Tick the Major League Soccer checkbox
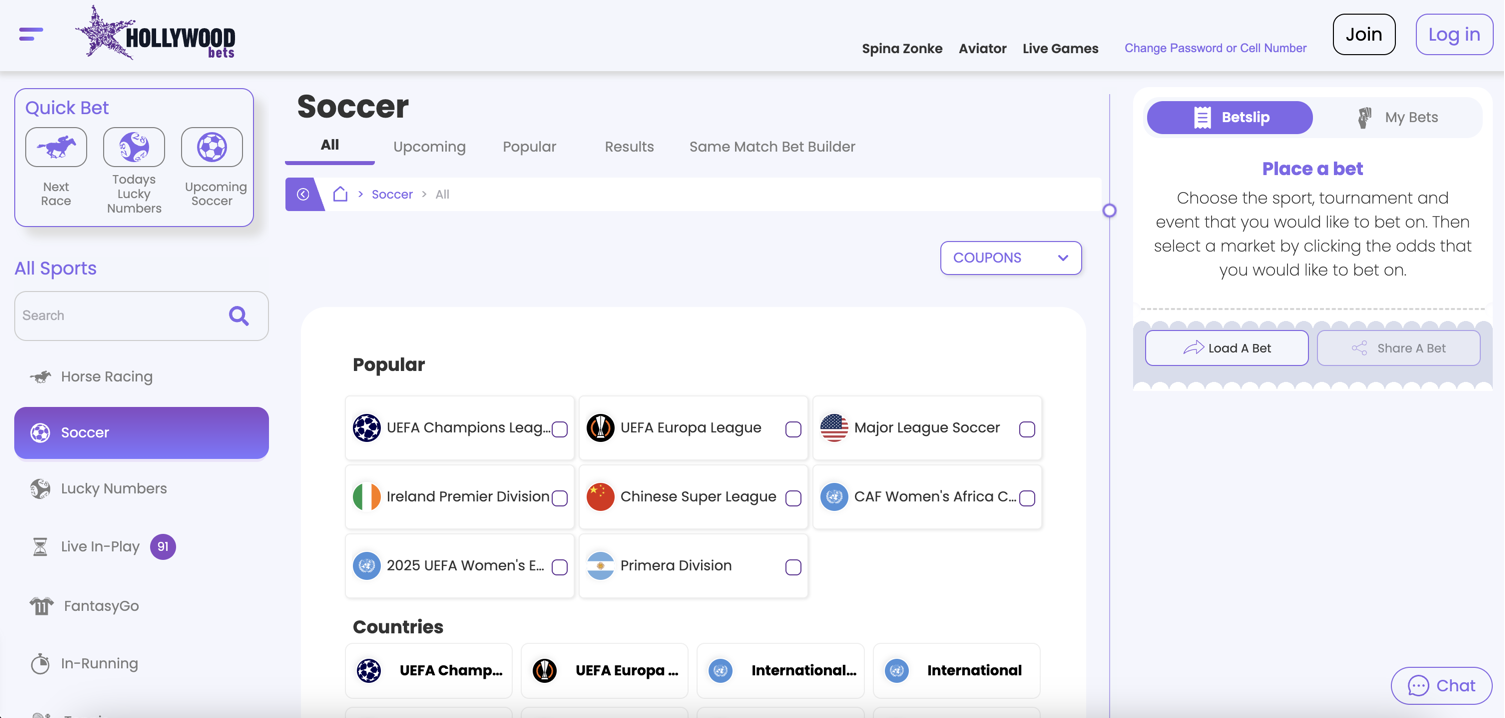 point(1027,429)
